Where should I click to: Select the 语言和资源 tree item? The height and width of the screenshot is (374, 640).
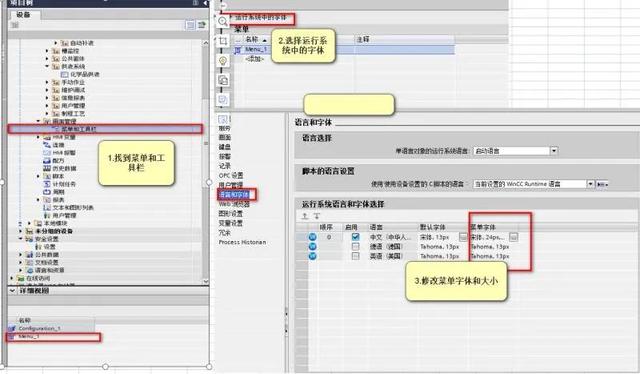(x=50, y=270)
